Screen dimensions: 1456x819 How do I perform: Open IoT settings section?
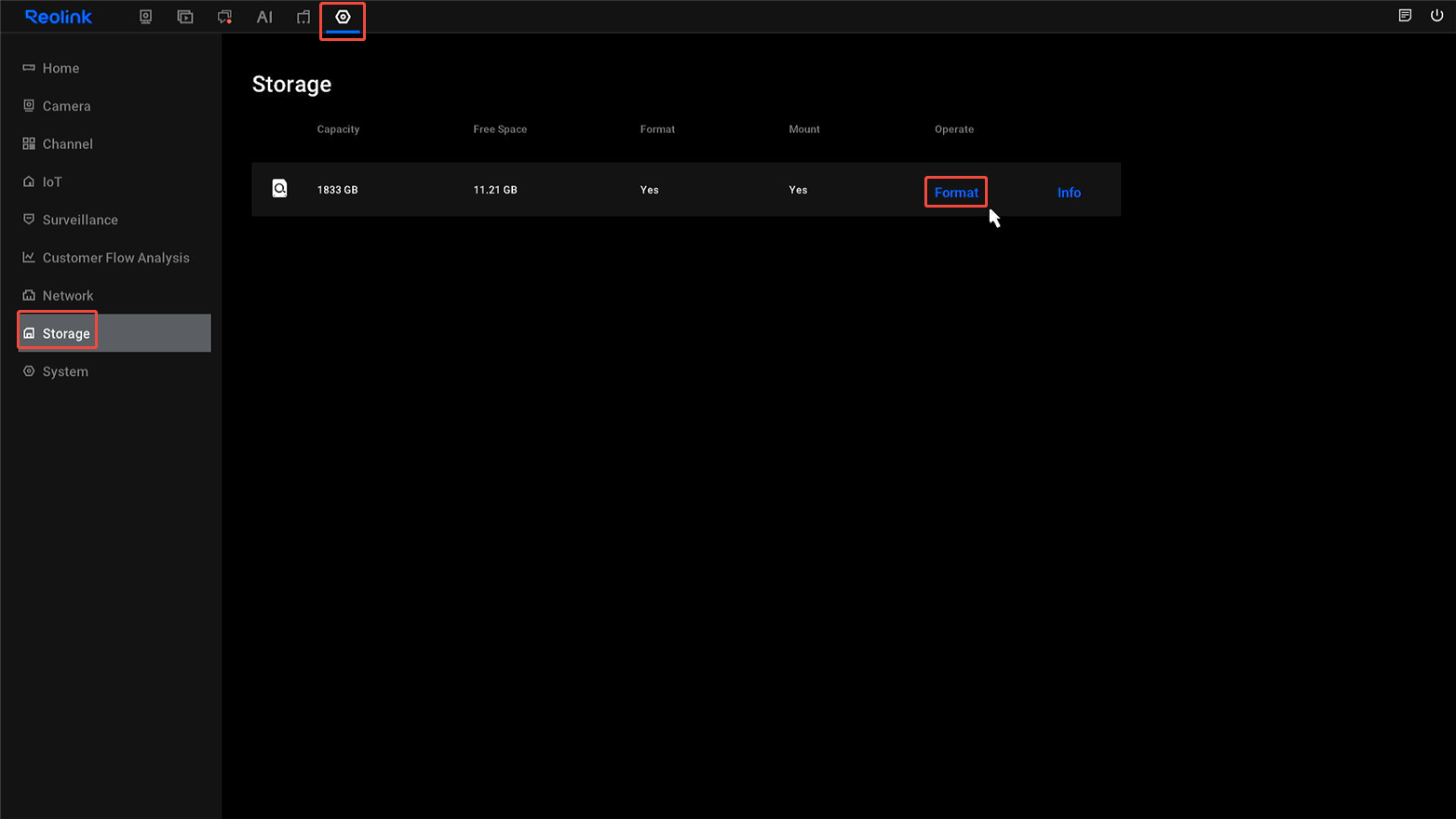[x=51, y=182]
